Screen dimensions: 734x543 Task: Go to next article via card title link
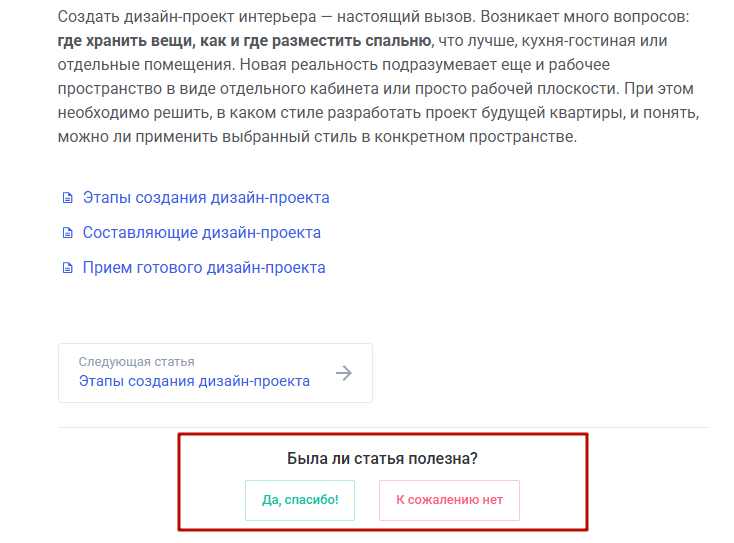pos(194,381)
